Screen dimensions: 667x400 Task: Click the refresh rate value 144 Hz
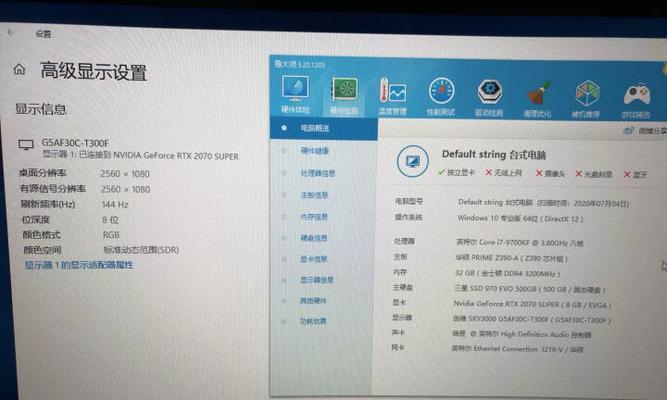click(x=115, y=205)
